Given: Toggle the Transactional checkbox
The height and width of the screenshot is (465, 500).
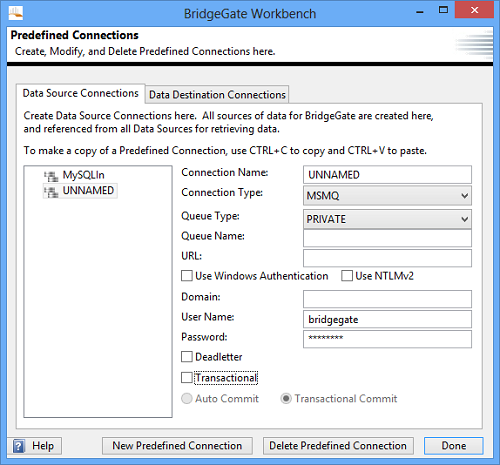Looking at the screenshot, I should (x=187, y=378).
